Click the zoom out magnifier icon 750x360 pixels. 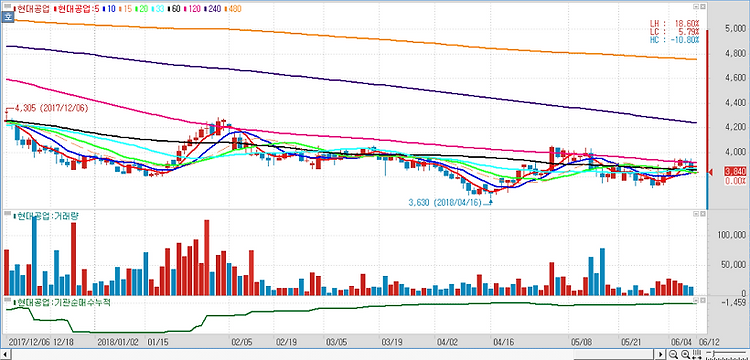[x=674, y=355]
